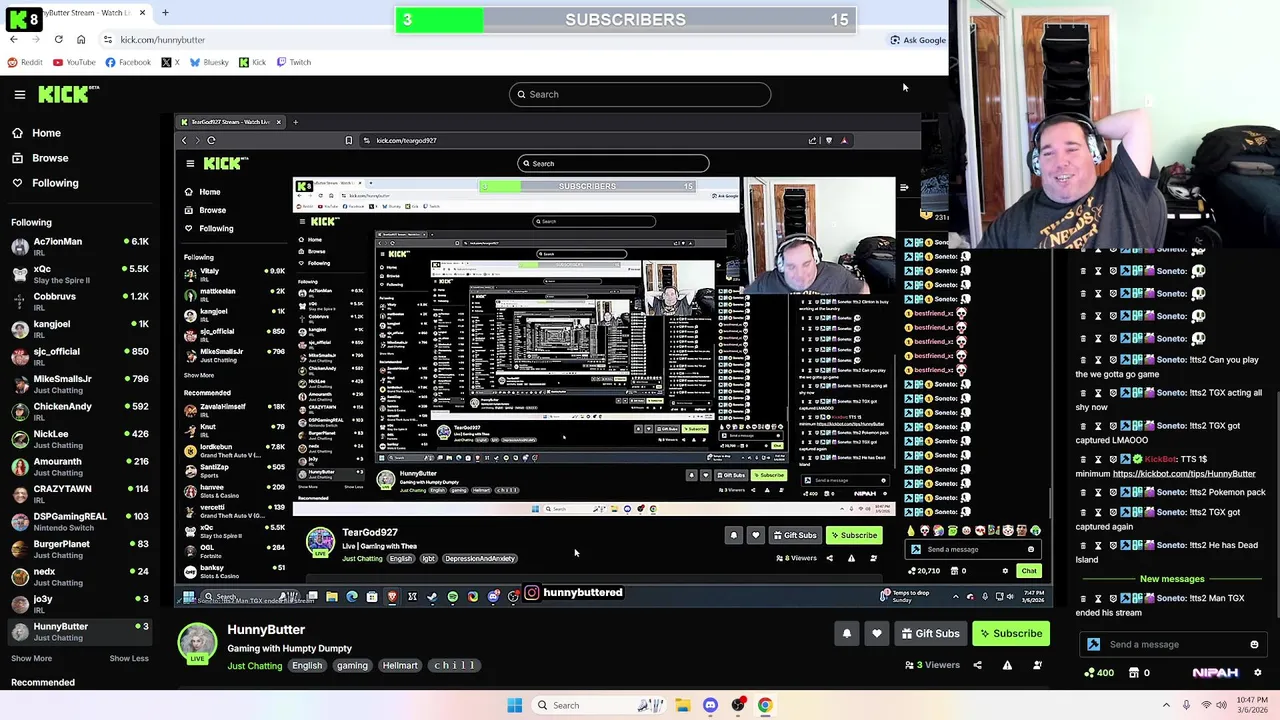Open the kickbot.com tips link in chat
Viewport: 1280px width, 720px height.
pyautogui.click(x=1184, y=474)
